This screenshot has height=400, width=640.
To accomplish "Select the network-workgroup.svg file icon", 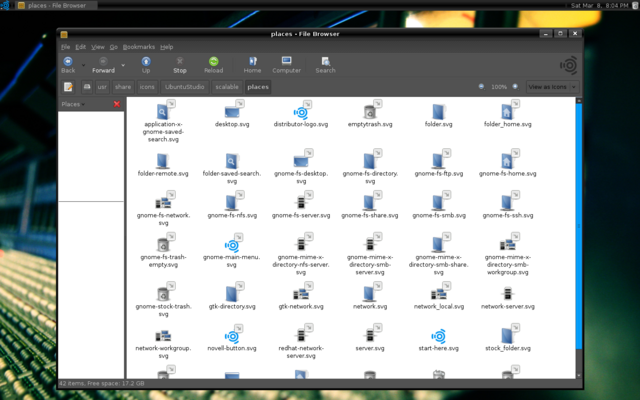I will click(x=163, y=336).
